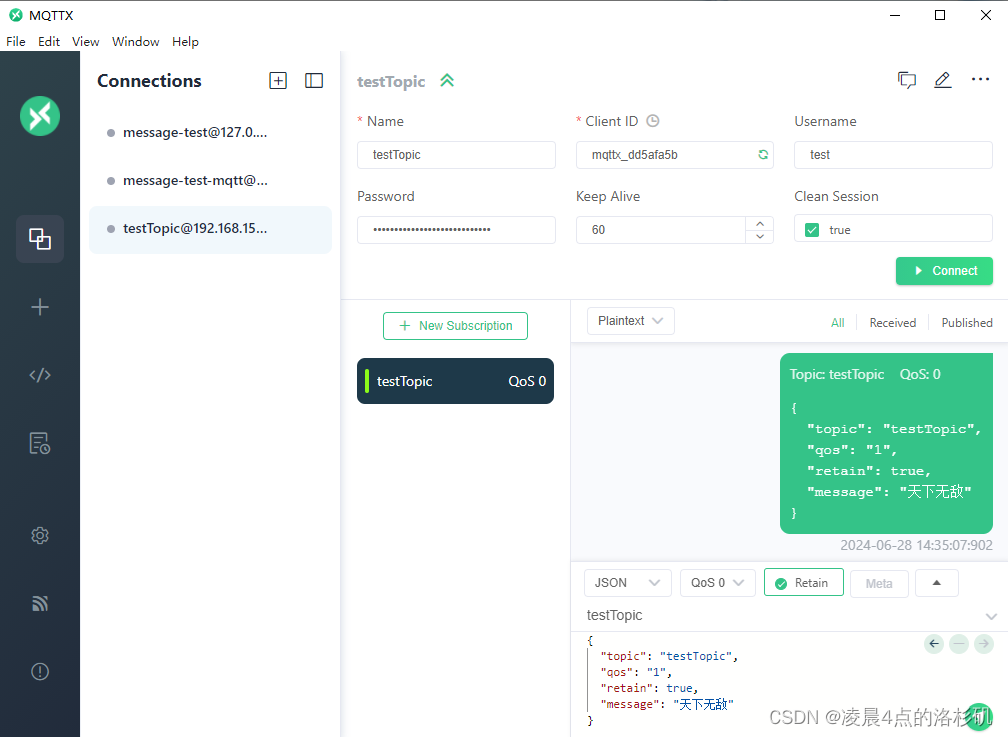Open the Plaintext payload format dropdown
Image resolution: width=1008 pixels, height=737 pixels.
pos(630,320)
